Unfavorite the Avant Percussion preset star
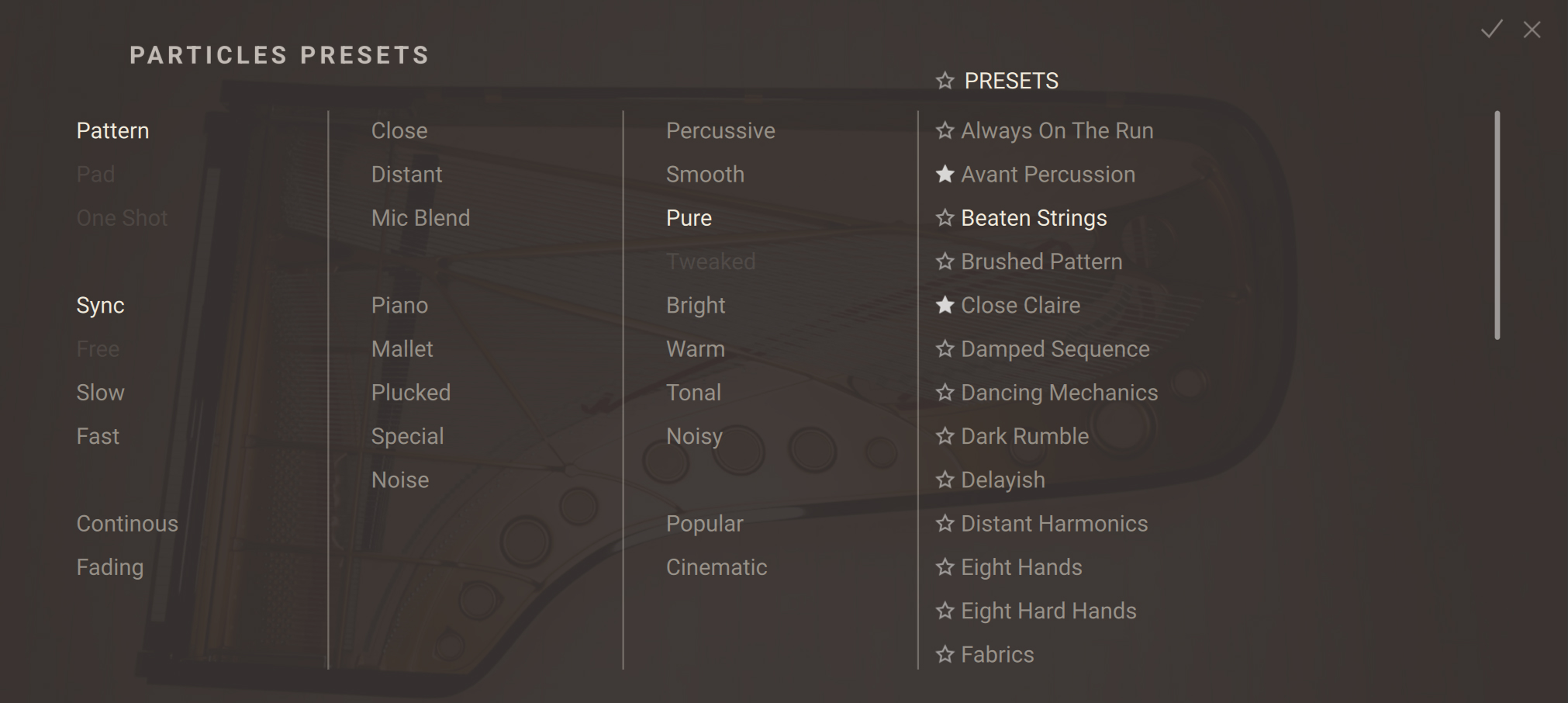 pyautogui.click(x=945, y=175)
